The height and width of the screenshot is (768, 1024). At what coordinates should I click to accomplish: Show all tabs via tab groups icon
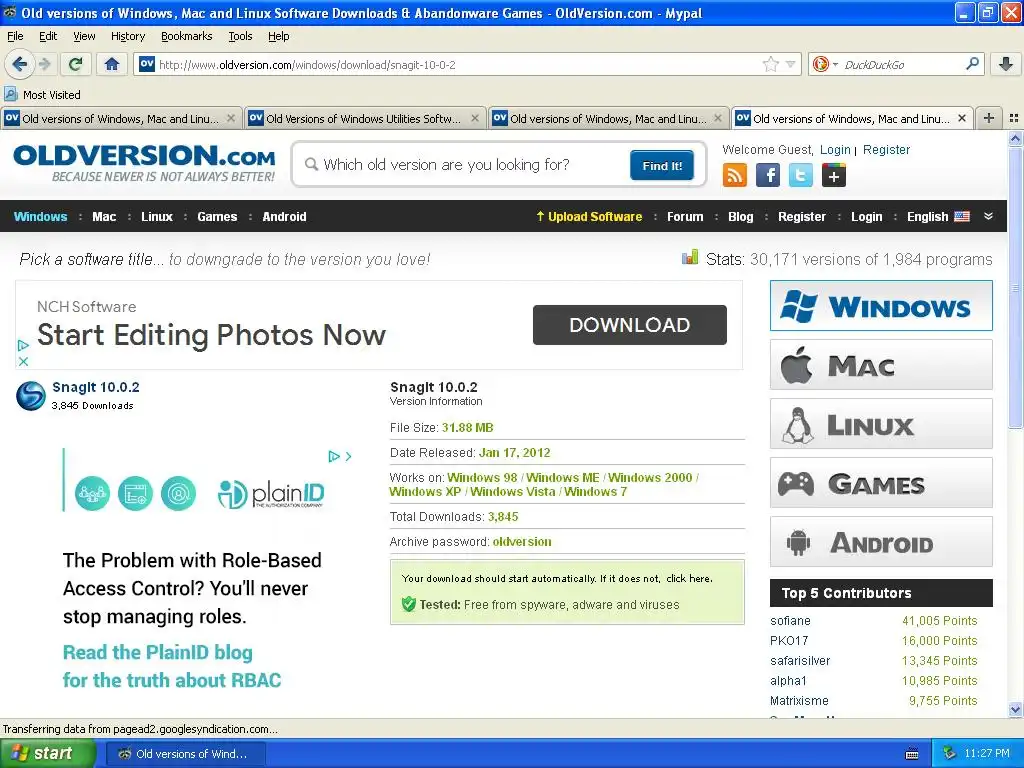(x=1014, y=118)
